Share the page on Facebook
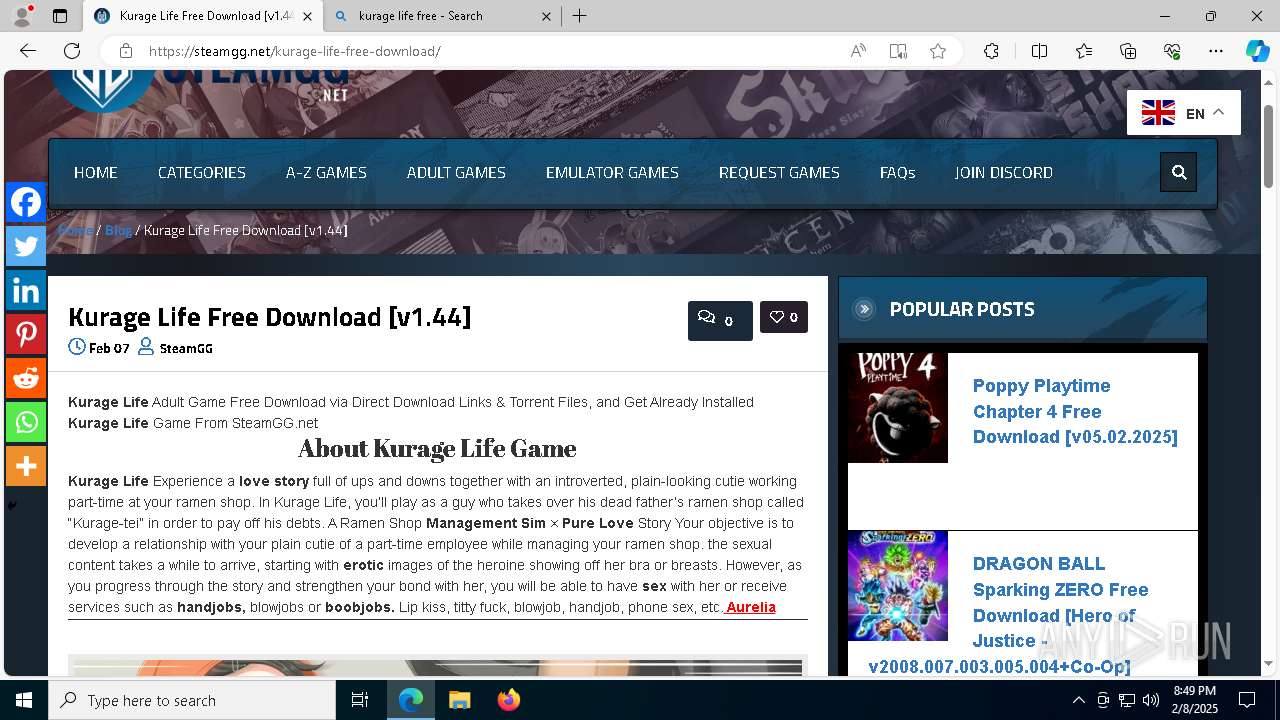Viewport: 1280px width, 720px height. 26,202
